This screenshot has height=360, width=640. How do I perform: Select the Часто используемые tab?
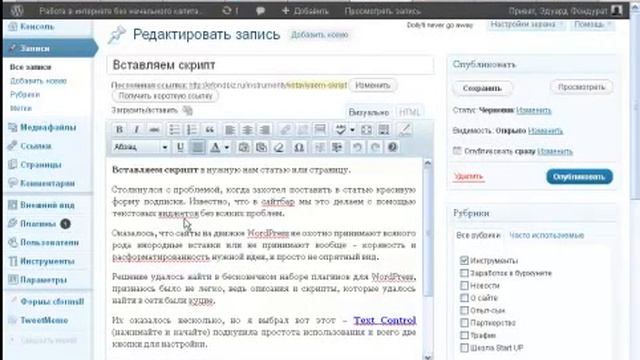[547, 235]
